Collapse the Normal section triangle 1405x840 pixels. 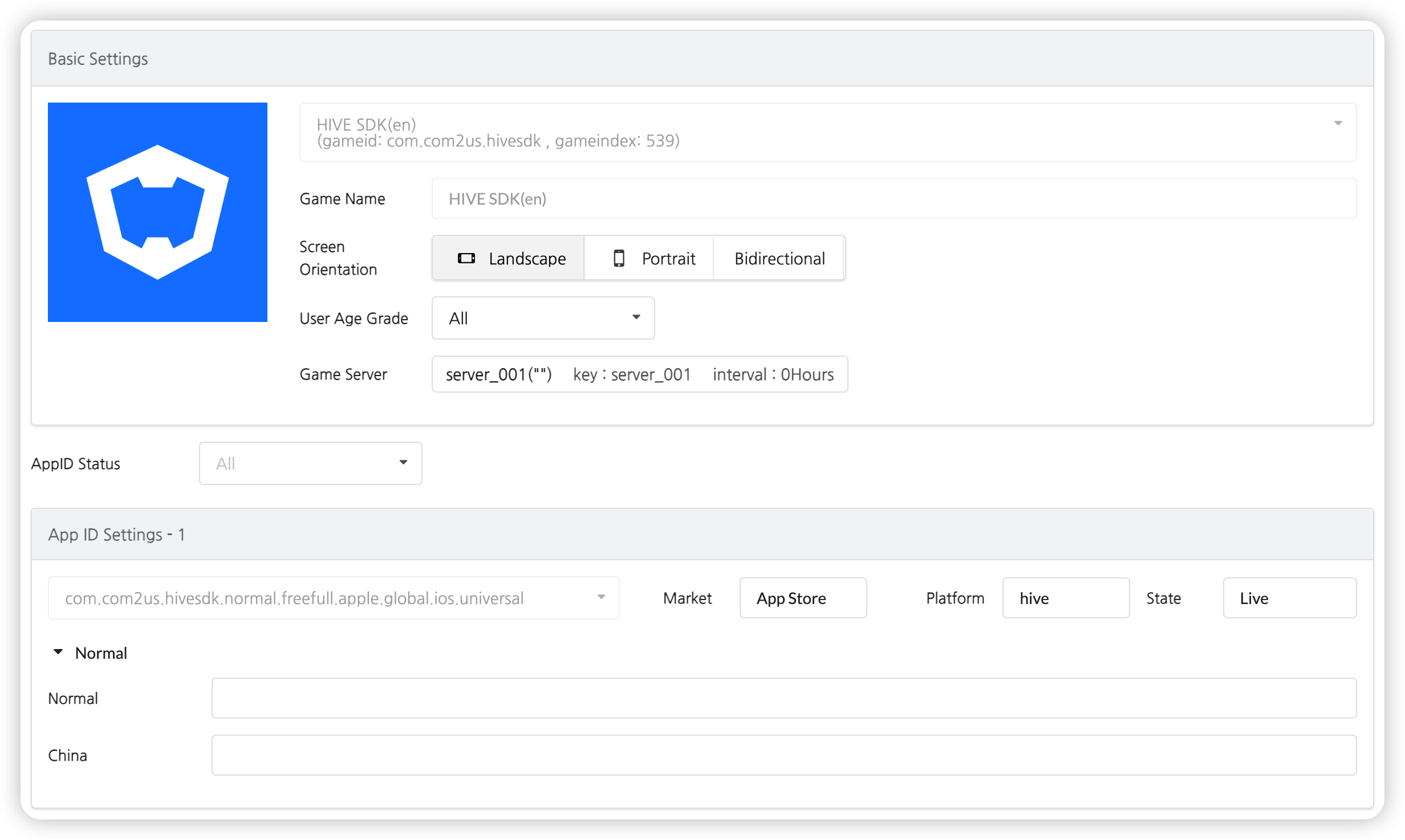58,651
